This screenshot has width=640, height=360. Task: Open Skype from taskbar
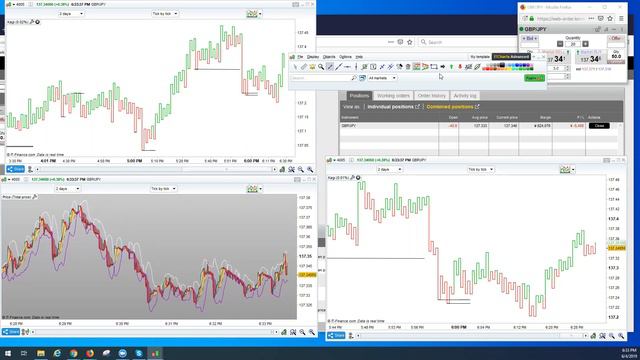[139, 353]
